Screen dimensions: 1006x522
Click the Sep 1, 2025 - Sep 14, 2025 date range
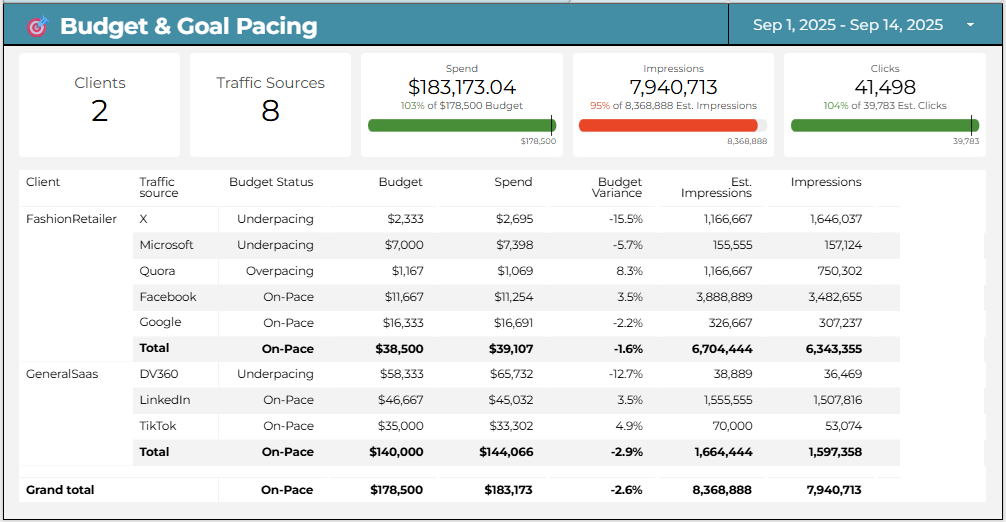[x=848, y=25]
